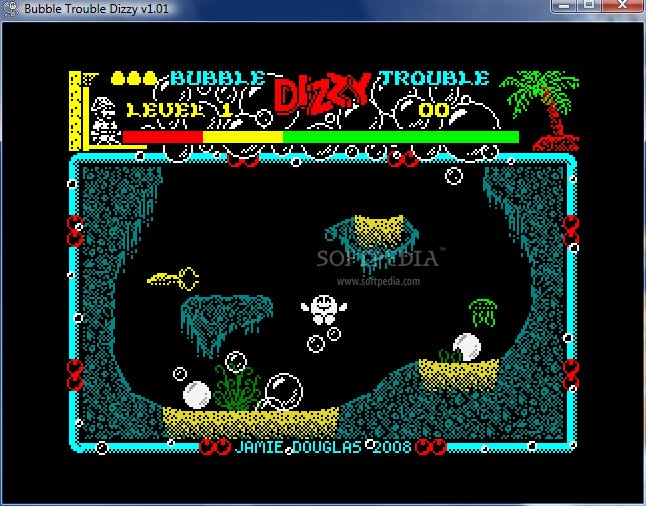The width and height of the screenshot is (646, 506).
Task: Minimize the game window
Action: coord(564,6)
